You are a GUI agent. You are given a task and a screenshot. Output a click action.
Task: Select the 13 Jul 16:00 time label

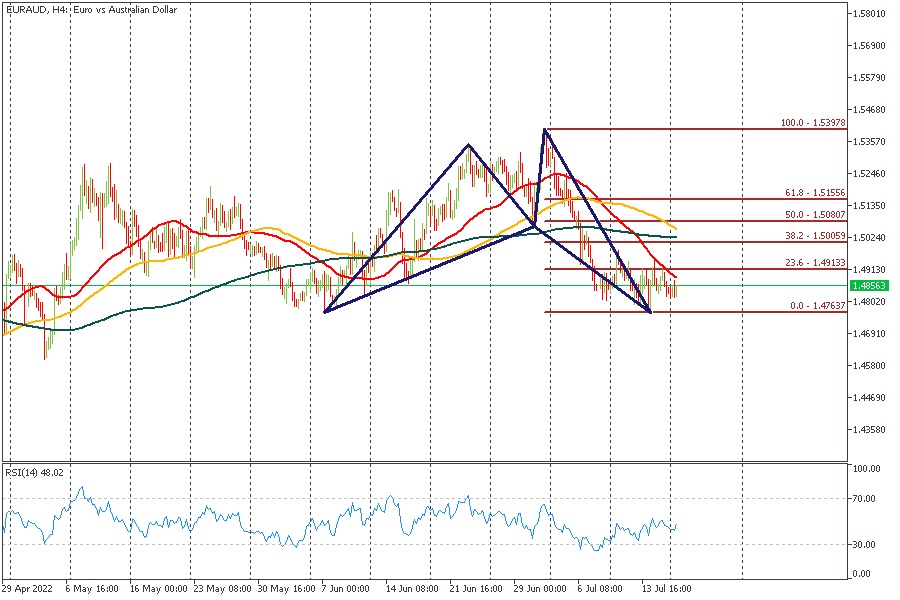[x=667, y=589]
